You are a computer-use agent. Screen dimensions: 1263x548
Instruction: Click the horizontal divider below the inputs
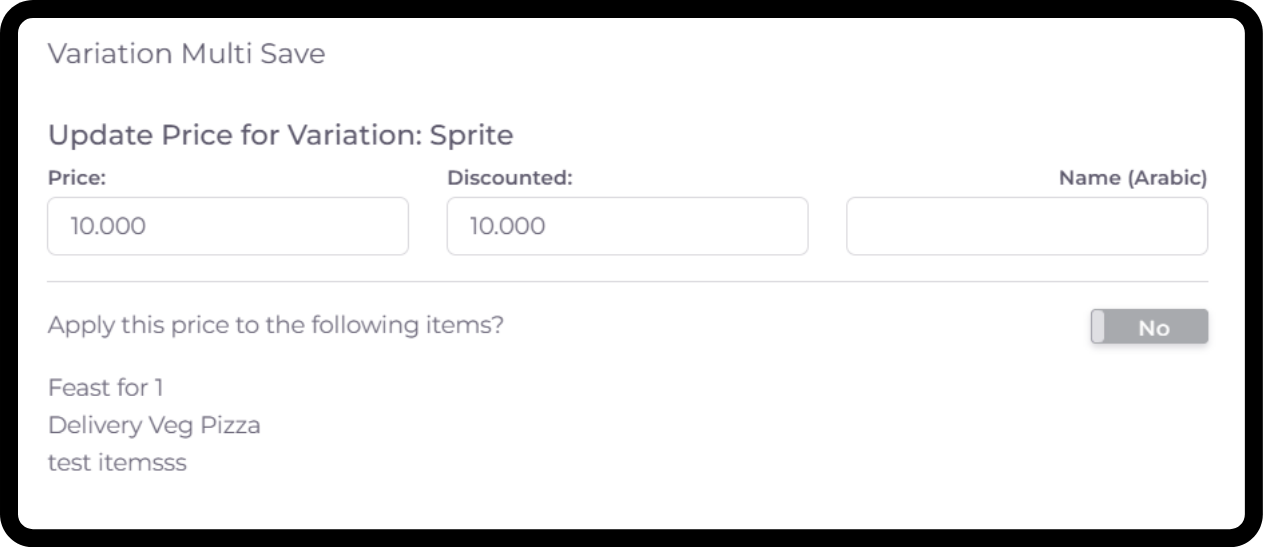pyautogui.click(x=627, y=282)
